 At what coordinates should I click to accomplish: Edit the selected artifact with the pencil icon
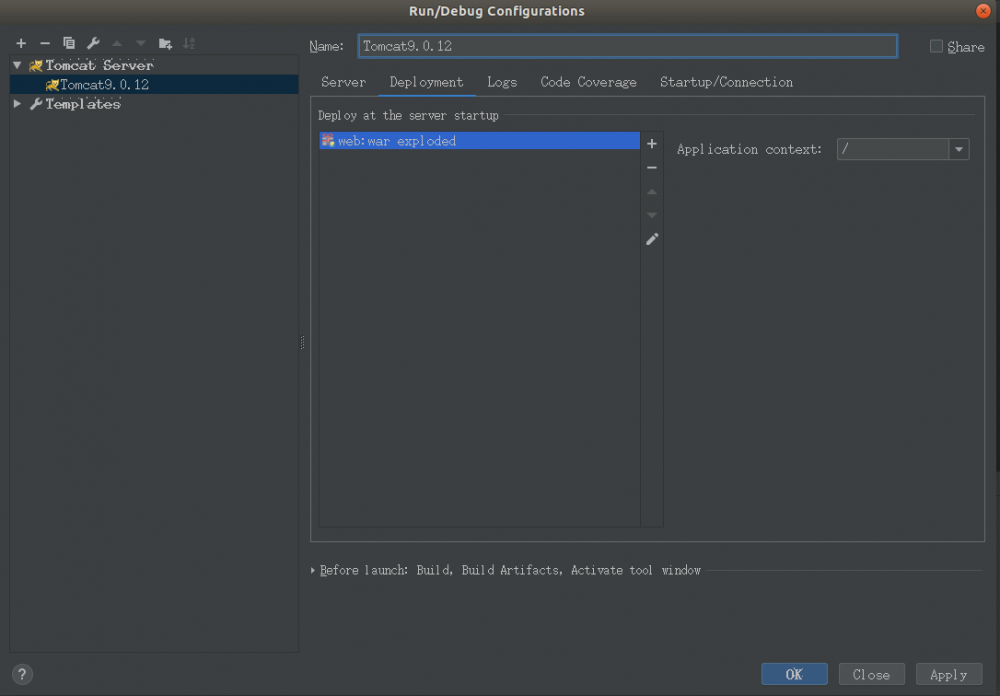click(x=651, y=239)
